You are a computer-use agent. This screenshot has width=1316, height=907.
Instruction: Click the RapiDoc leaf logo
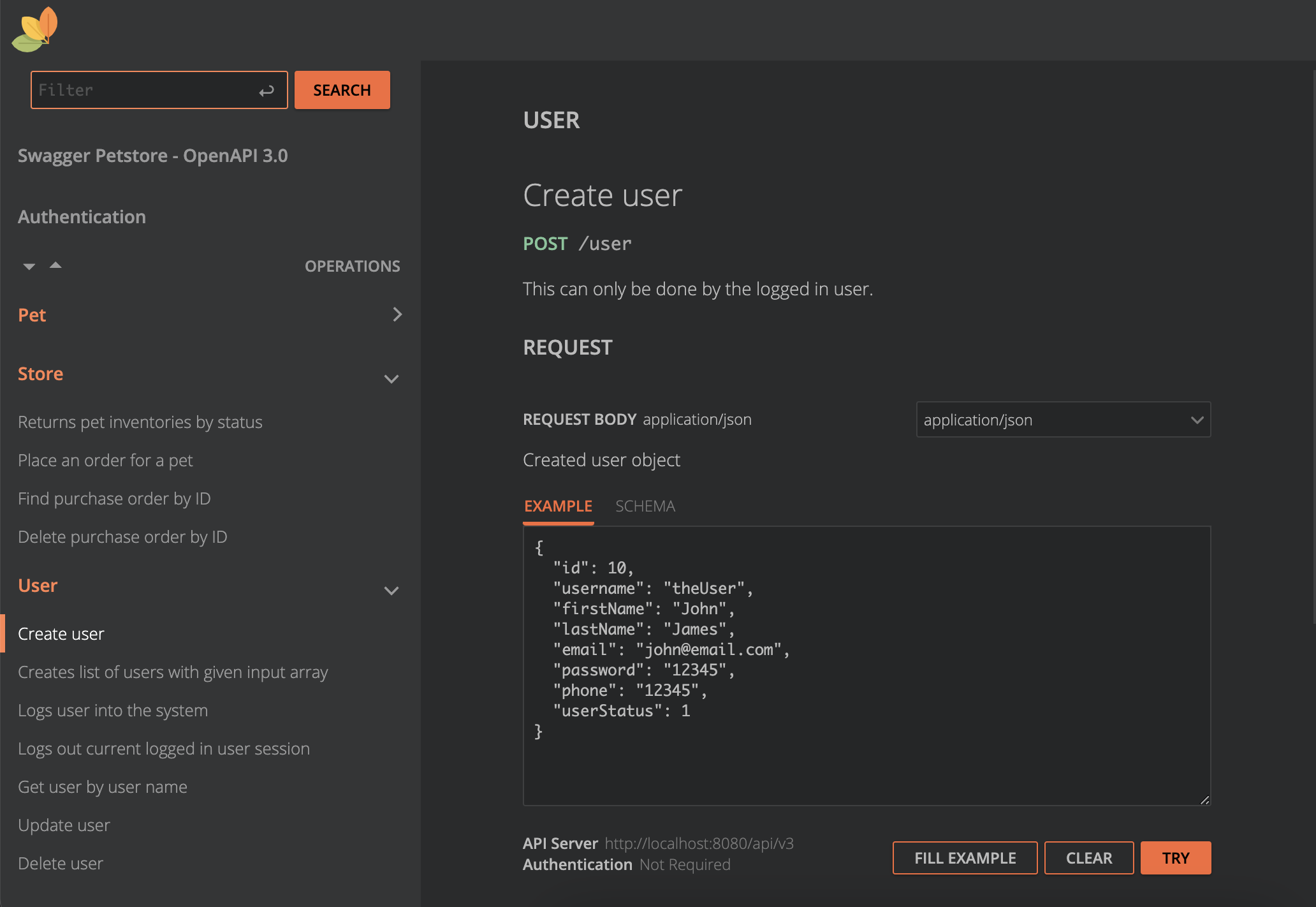point(35,29)
